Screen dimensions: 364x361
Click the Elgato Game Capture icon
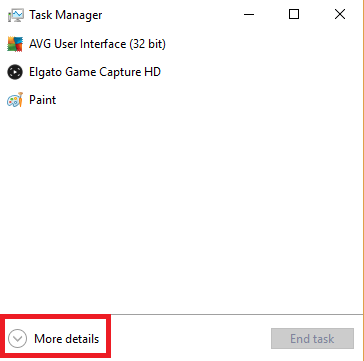point(15,72)
